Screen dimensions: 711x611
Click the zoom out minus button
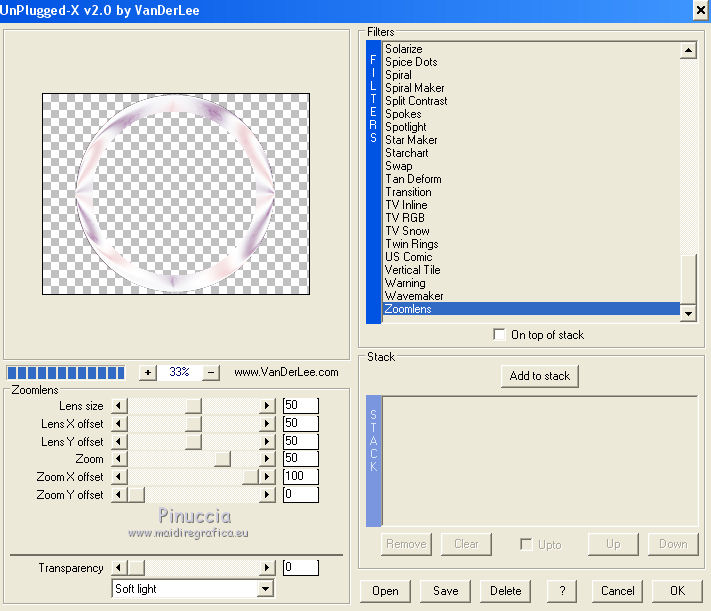point(211,372)
